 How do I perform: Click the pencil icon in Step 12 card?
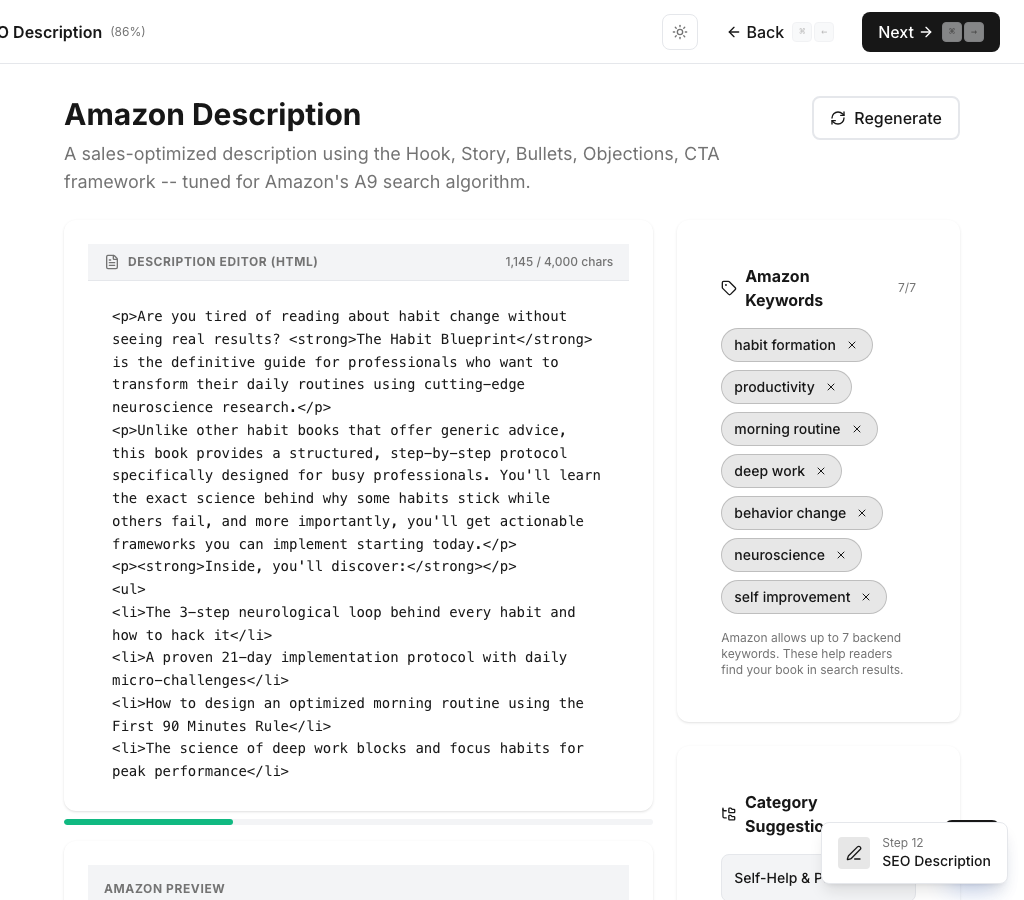[x=854, y=853]
